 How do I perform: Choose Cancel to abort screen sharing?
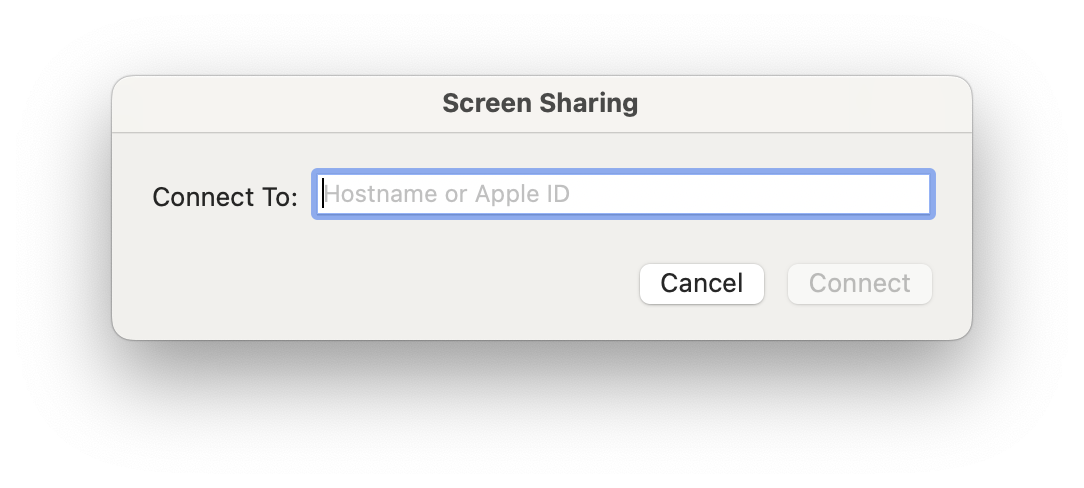pos(701,284)
